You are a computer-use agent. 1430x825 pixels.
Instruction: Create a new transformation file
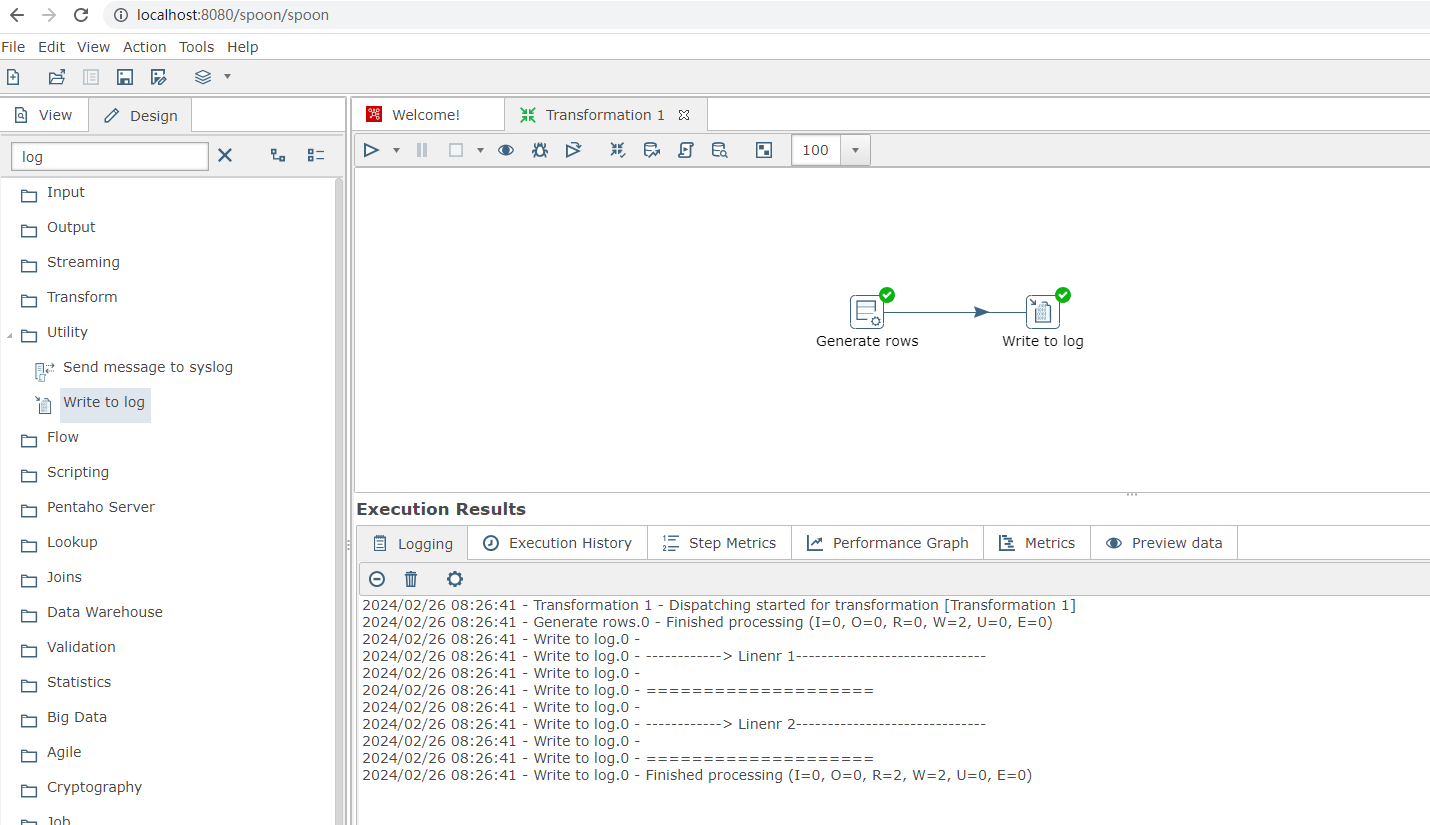(x=13, y=77)
